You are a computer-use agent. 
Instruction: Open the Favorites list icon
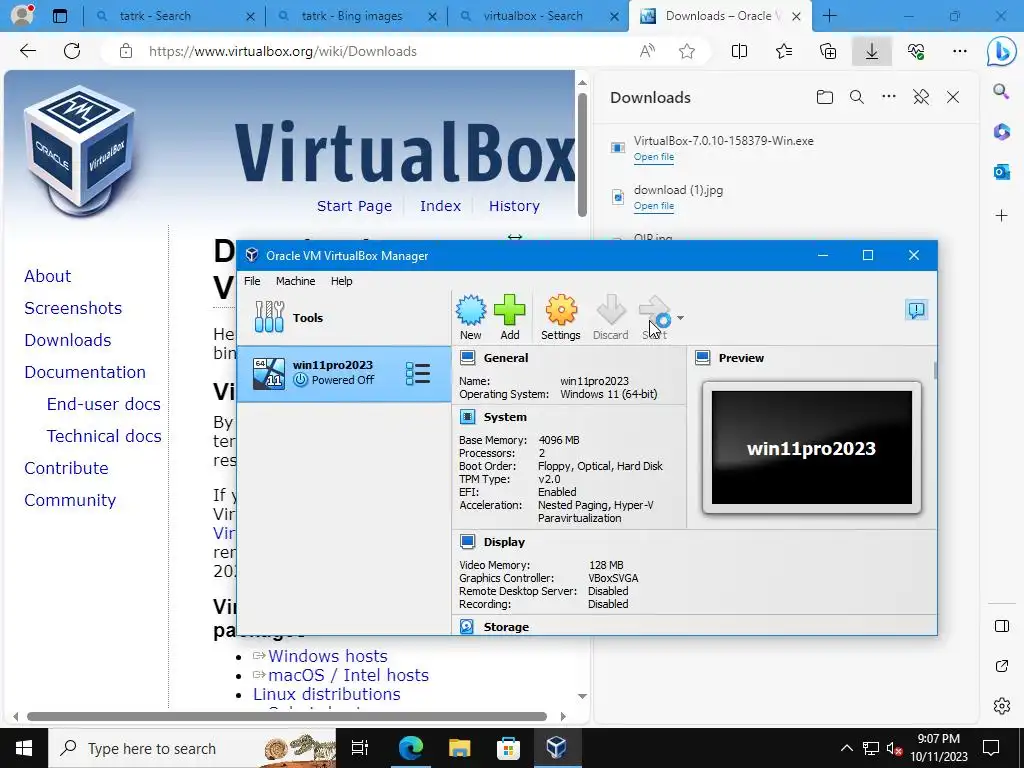pyautogui.click(x=784, y=51)
